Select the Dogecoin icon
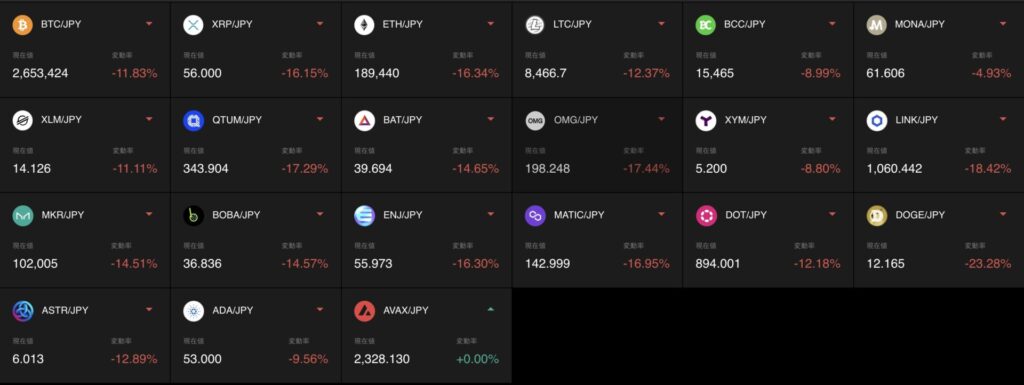 pyautogui.click(x=877, y=215)
